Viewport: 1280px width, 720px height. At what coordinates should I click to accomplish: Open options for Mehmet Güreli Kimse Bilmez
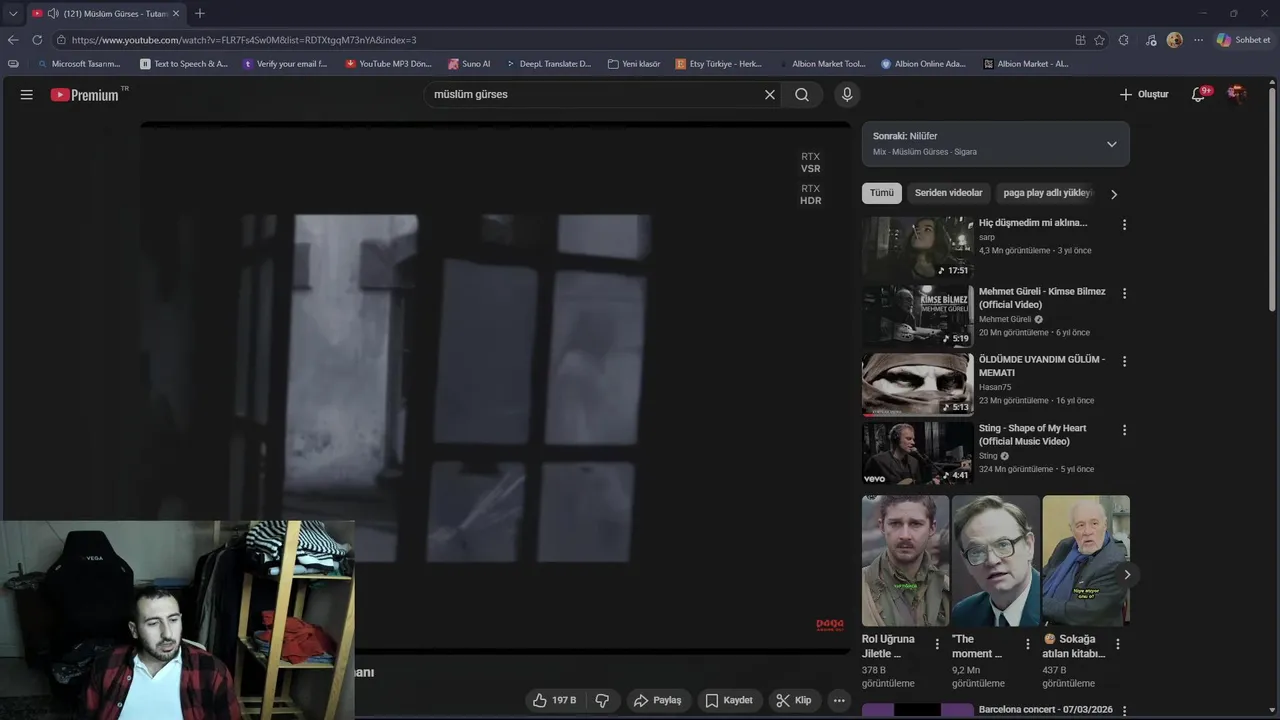[1124, 294]
